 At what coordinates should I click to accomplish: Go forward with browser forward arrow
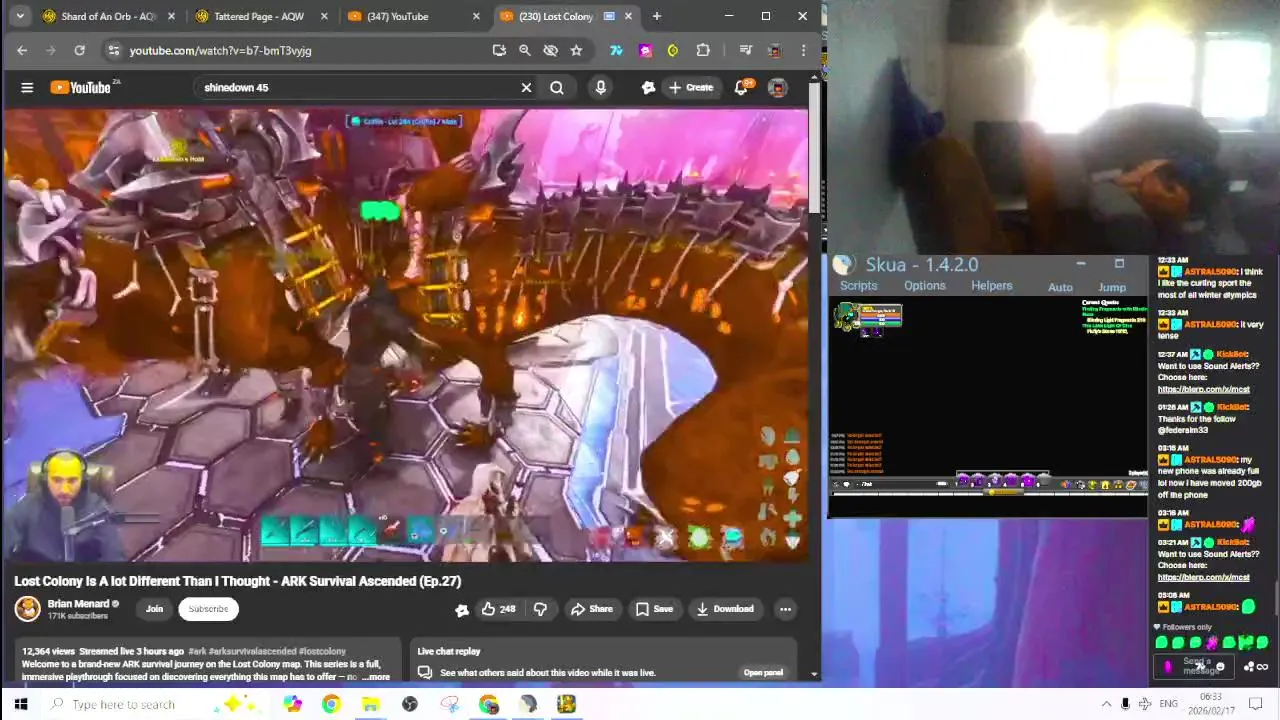pyautogui.click(x=51, y=50)
